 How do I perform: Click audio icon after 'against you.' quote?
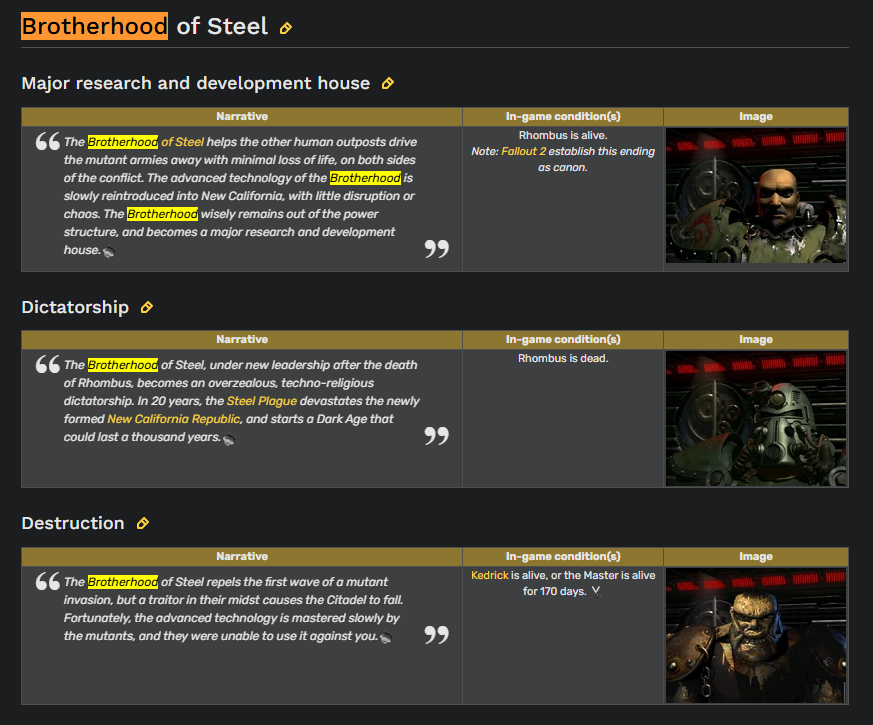coord(386,638)
